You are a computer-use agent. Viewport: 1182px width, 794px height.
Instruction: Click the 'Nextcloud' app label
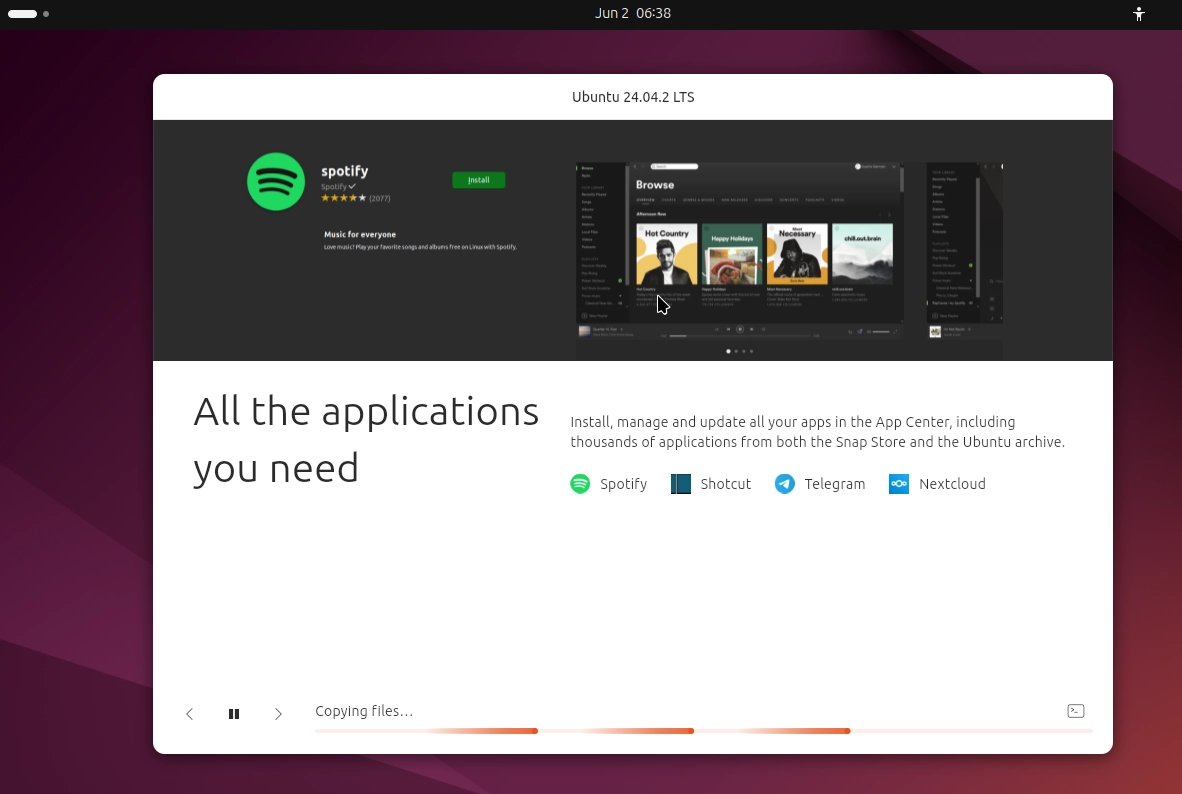[952, 484]
